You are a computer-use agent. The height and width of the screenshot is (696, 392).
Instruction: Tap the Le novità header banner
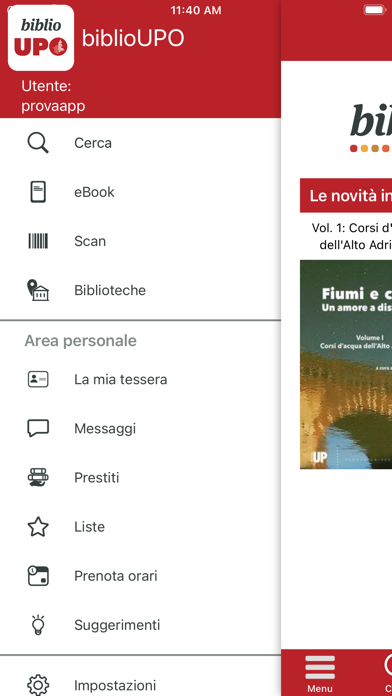[x=346, y=196]
